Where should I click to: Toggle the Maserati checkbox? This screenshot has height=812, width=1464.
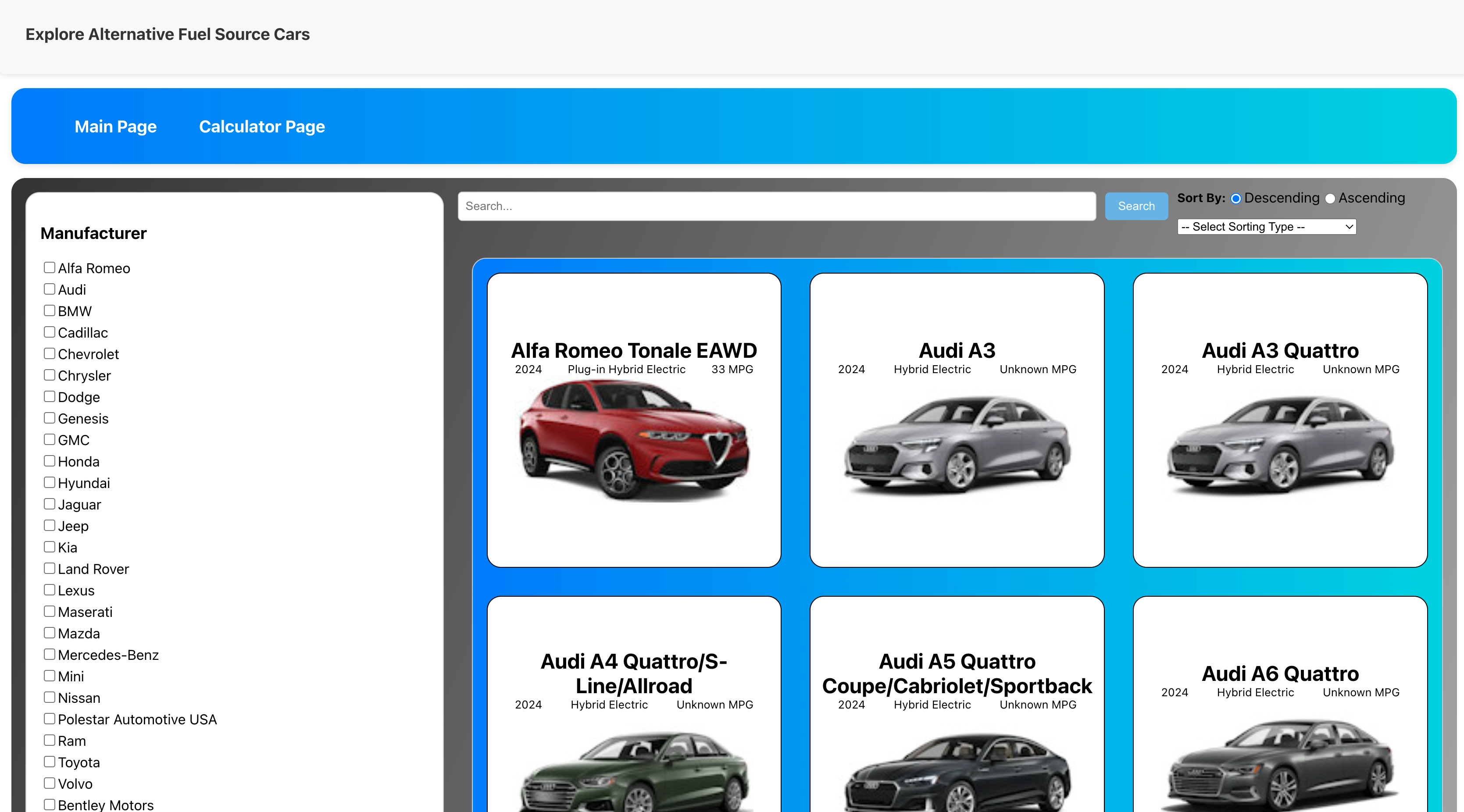50,612
